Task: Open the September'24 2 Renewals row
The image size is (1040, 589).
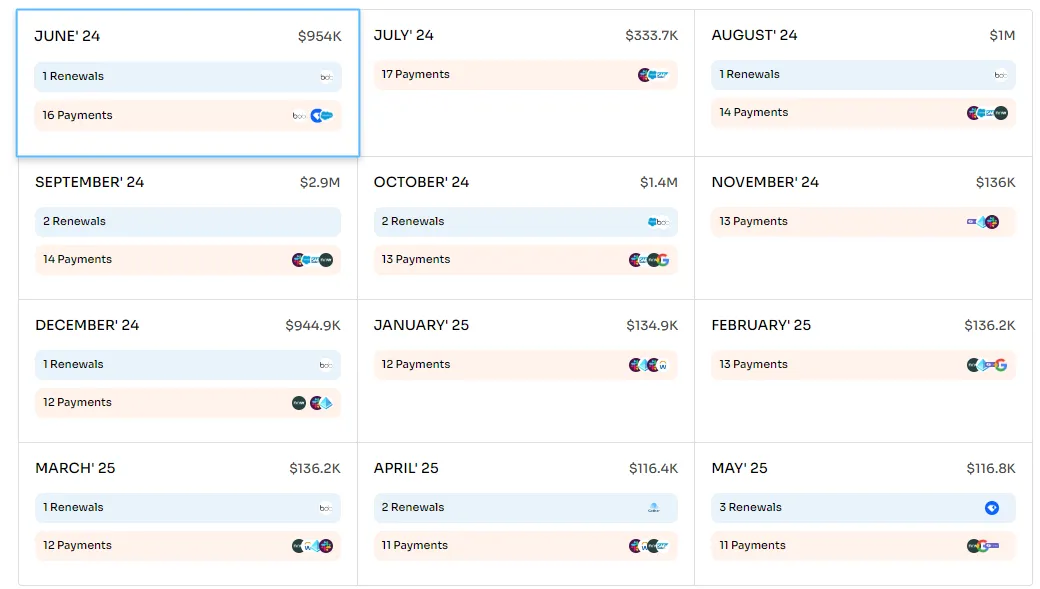Action: click(x=188, y=222)
